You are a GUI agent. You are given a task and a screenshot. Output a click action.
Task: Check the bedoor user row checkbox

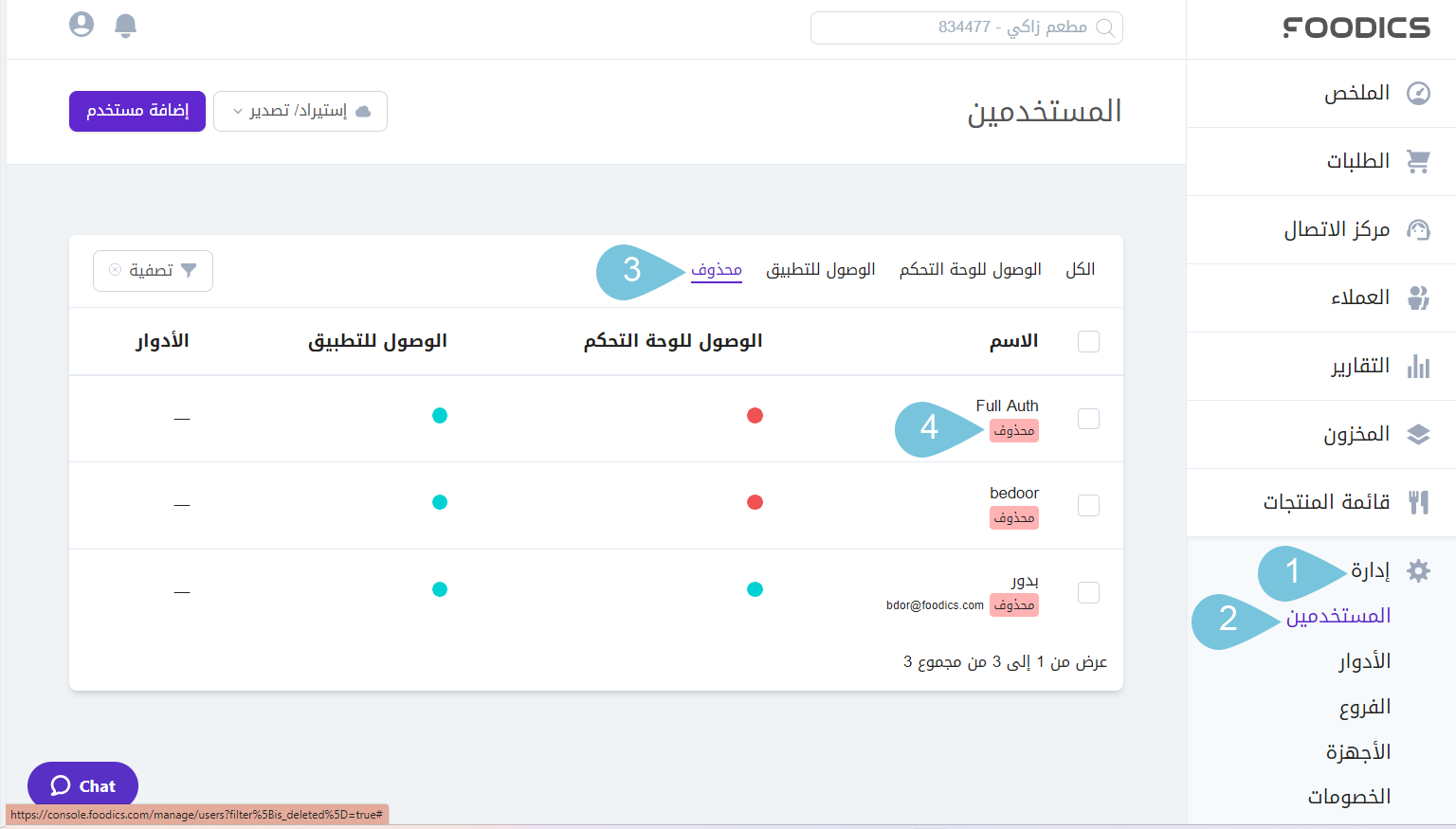coord(1088,505)
